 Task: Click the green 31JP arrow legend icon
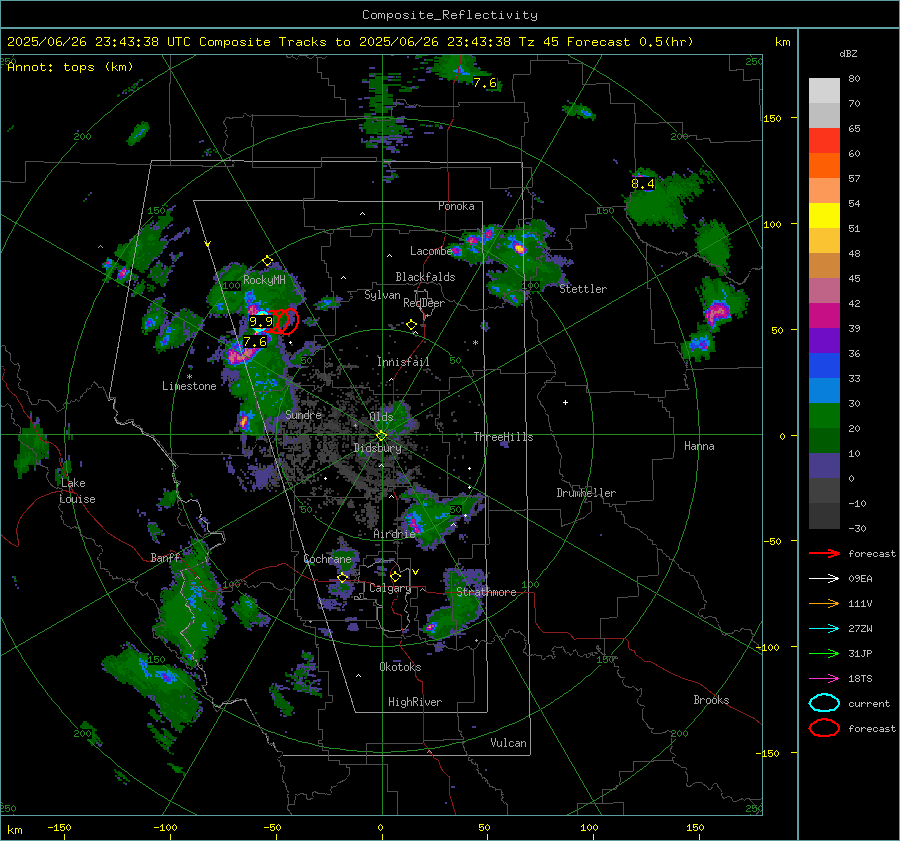pos(824,653)
